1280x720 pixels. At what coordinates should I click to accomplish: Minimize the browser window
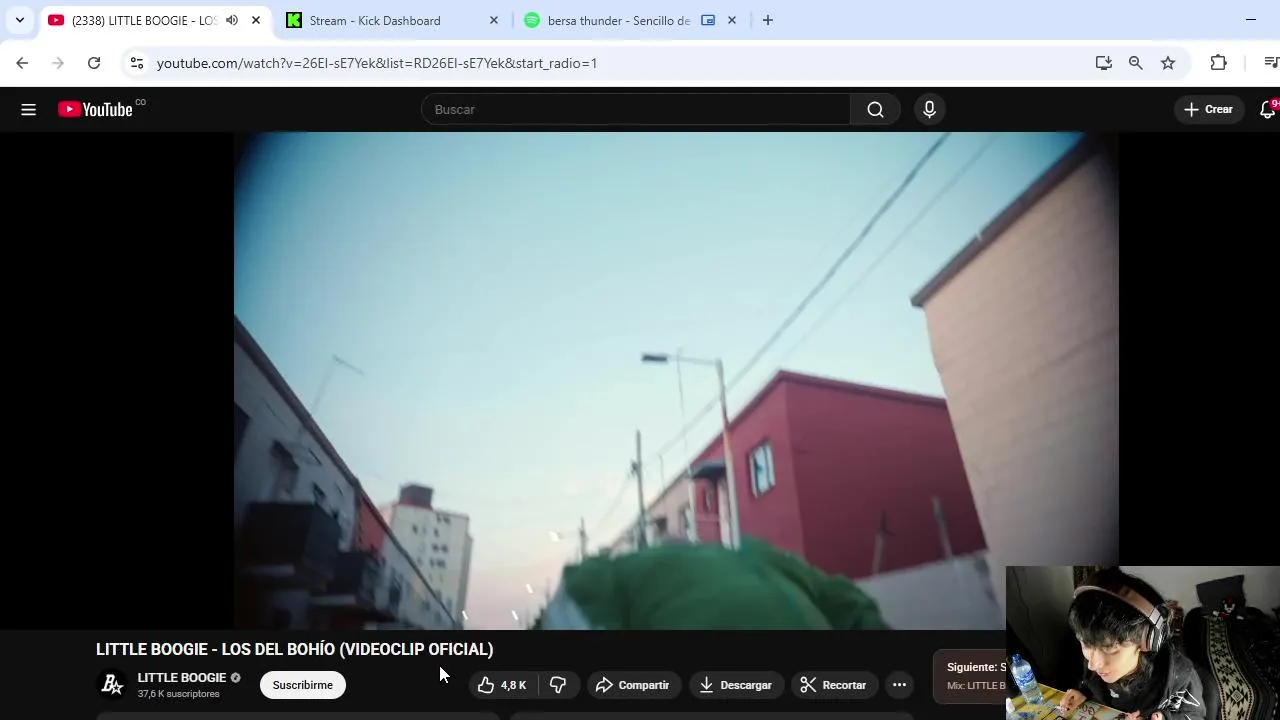coord(1251,20)
